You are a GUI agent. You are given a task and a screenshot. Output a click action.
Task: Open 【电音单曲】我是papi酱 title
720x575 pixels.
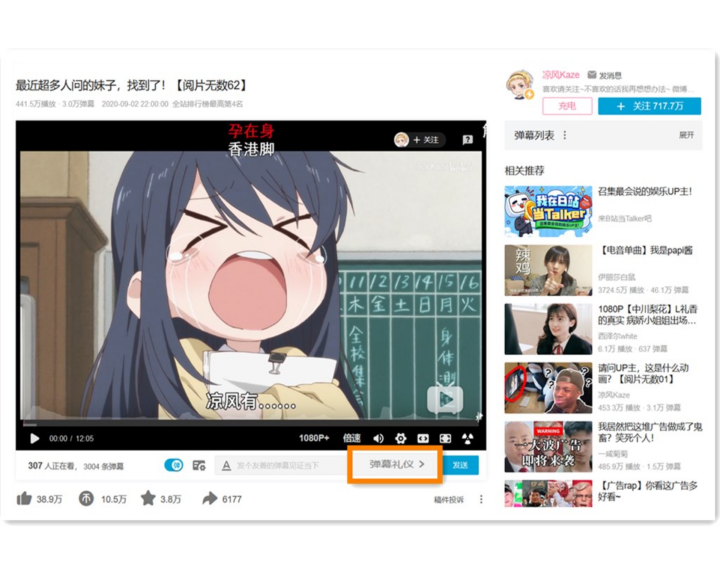(645, 250)
